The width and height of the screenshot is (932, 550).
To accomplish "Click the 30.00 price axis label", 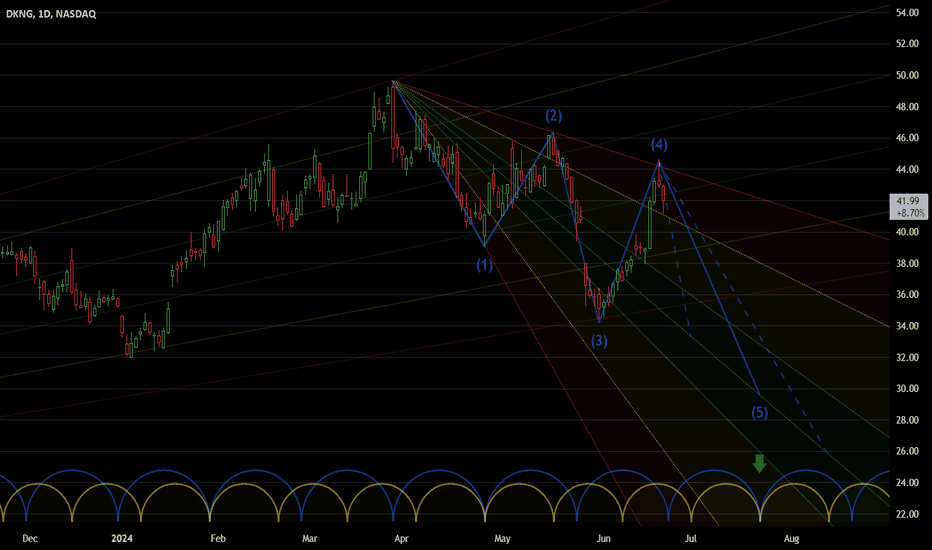I will (907, 388).
